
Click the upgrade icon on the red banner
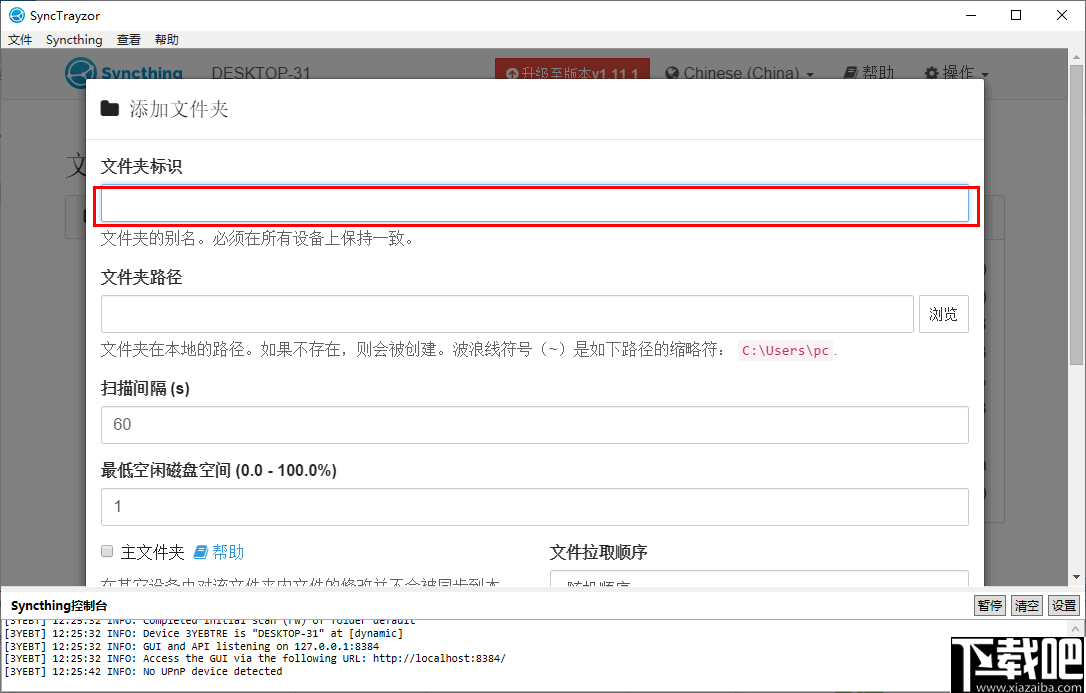point(510,72)
